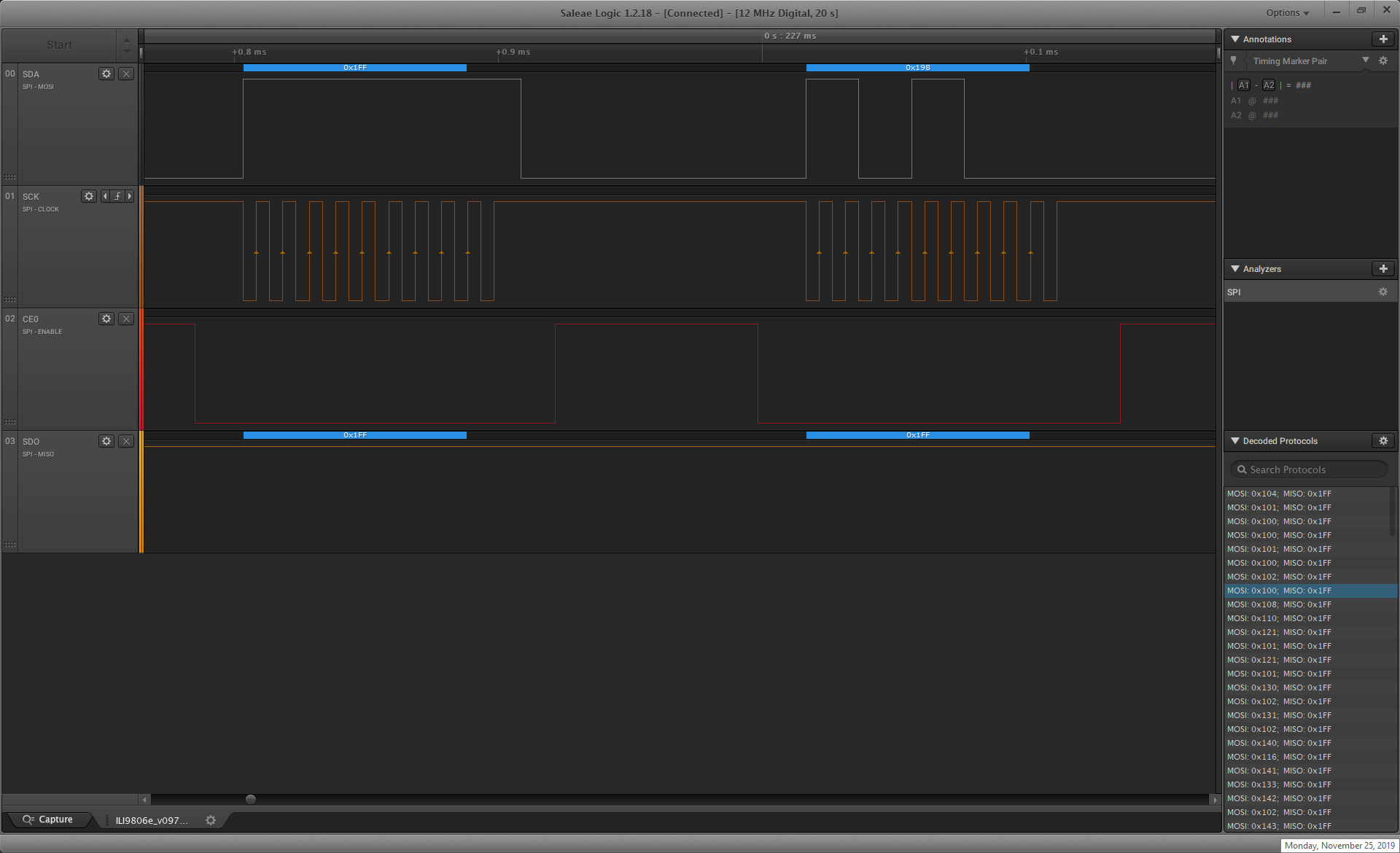Add a new analyzer with the plus button
The height and width of the screenshot is (853, 1400).
pyautogui.click(x=1383, y=268)
